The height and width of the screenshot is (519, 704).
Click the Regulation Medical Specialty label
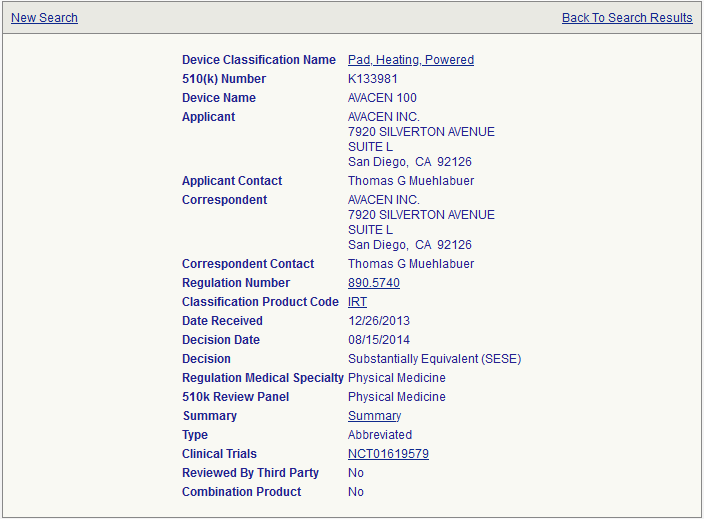[262, 378]
